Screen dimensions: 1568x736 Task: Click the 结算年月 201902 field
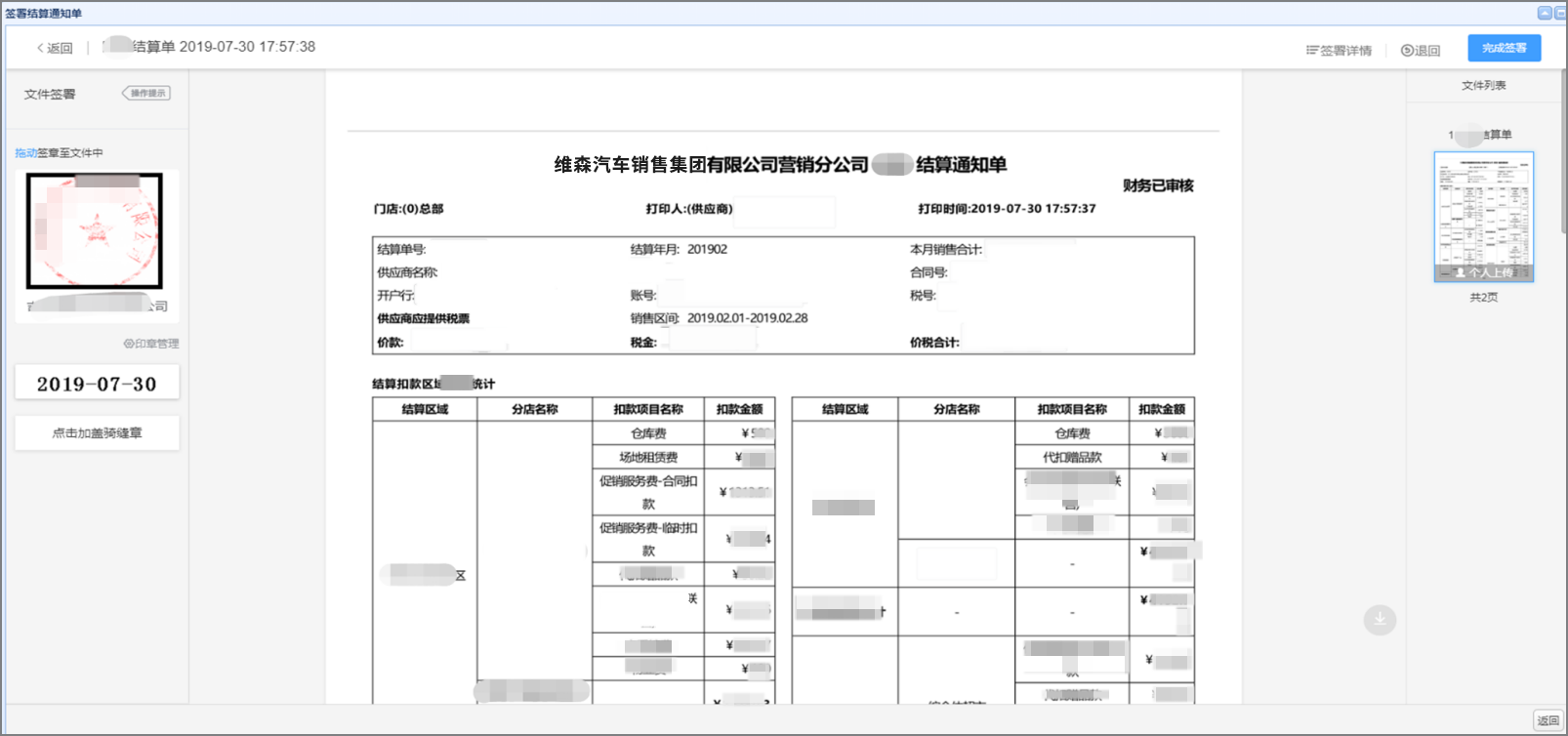(x=679, y=250)
